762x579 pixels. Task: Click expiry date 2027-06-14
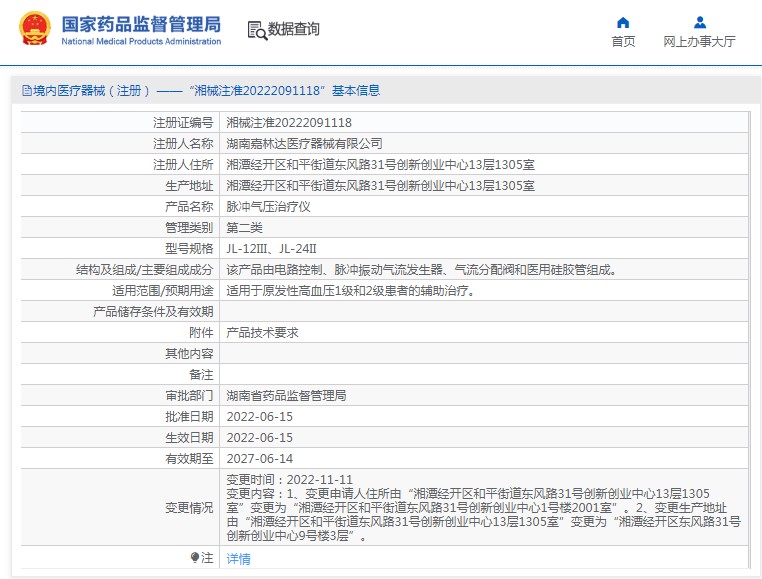click(260, 458)
